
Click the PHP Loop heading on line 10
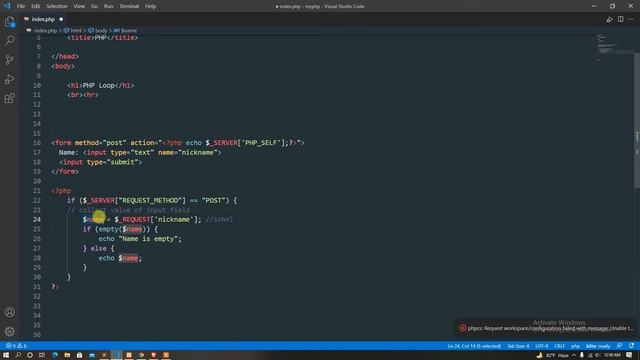(x=100, y=85)
